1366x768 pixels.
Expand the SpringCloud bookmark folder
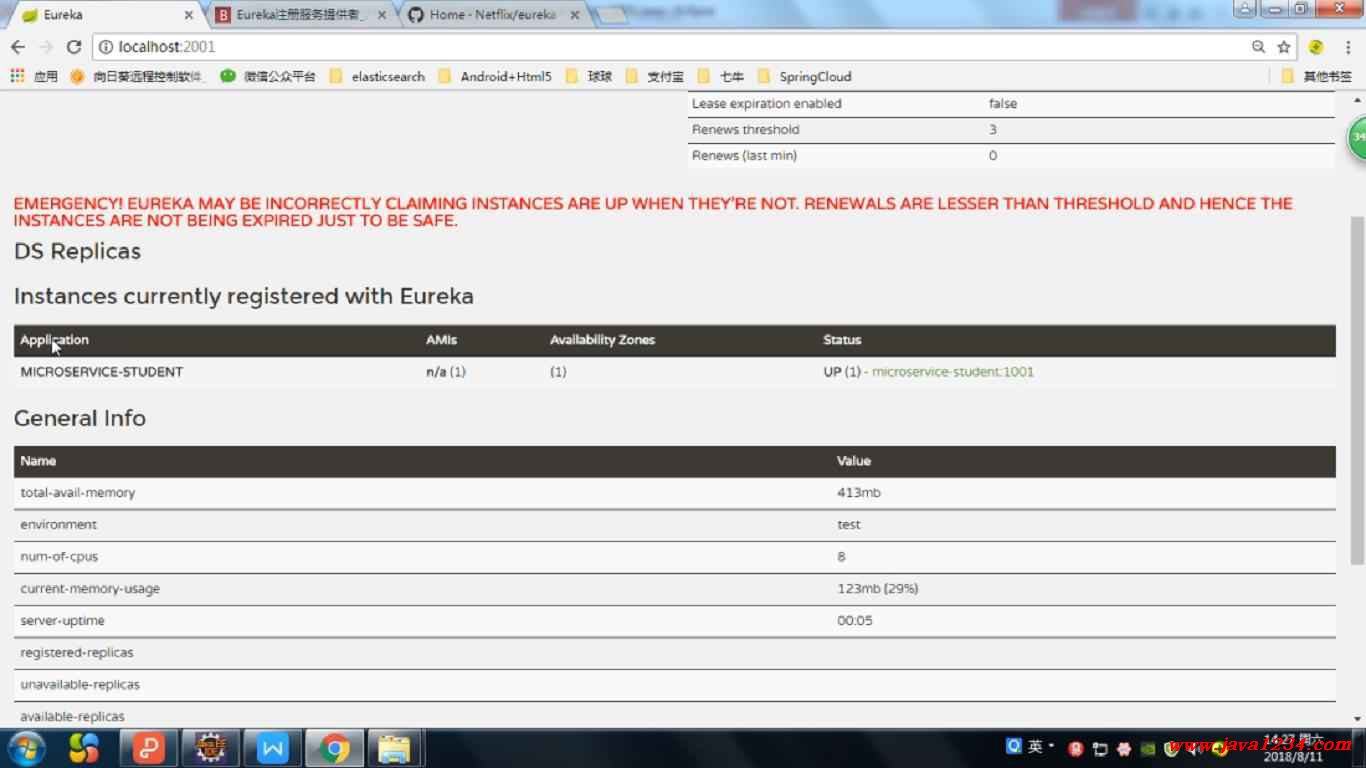pyautogui.click(x=804, y=76)
